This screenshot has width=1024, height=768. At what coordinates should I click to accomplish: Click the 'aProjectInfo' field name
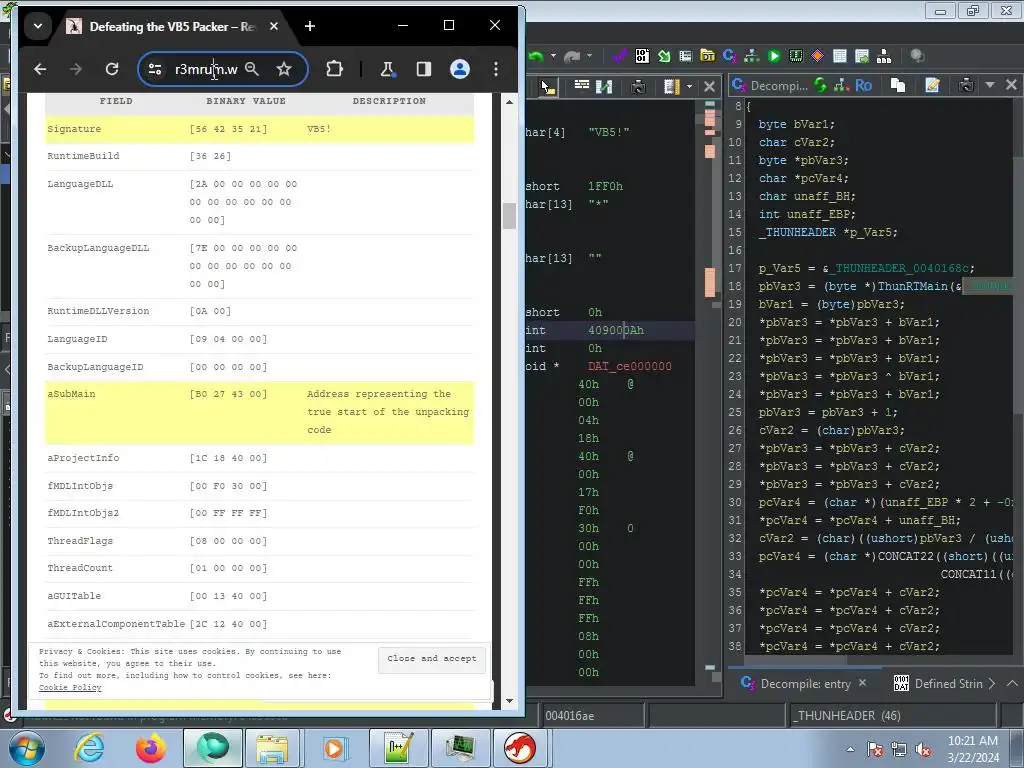83,458
